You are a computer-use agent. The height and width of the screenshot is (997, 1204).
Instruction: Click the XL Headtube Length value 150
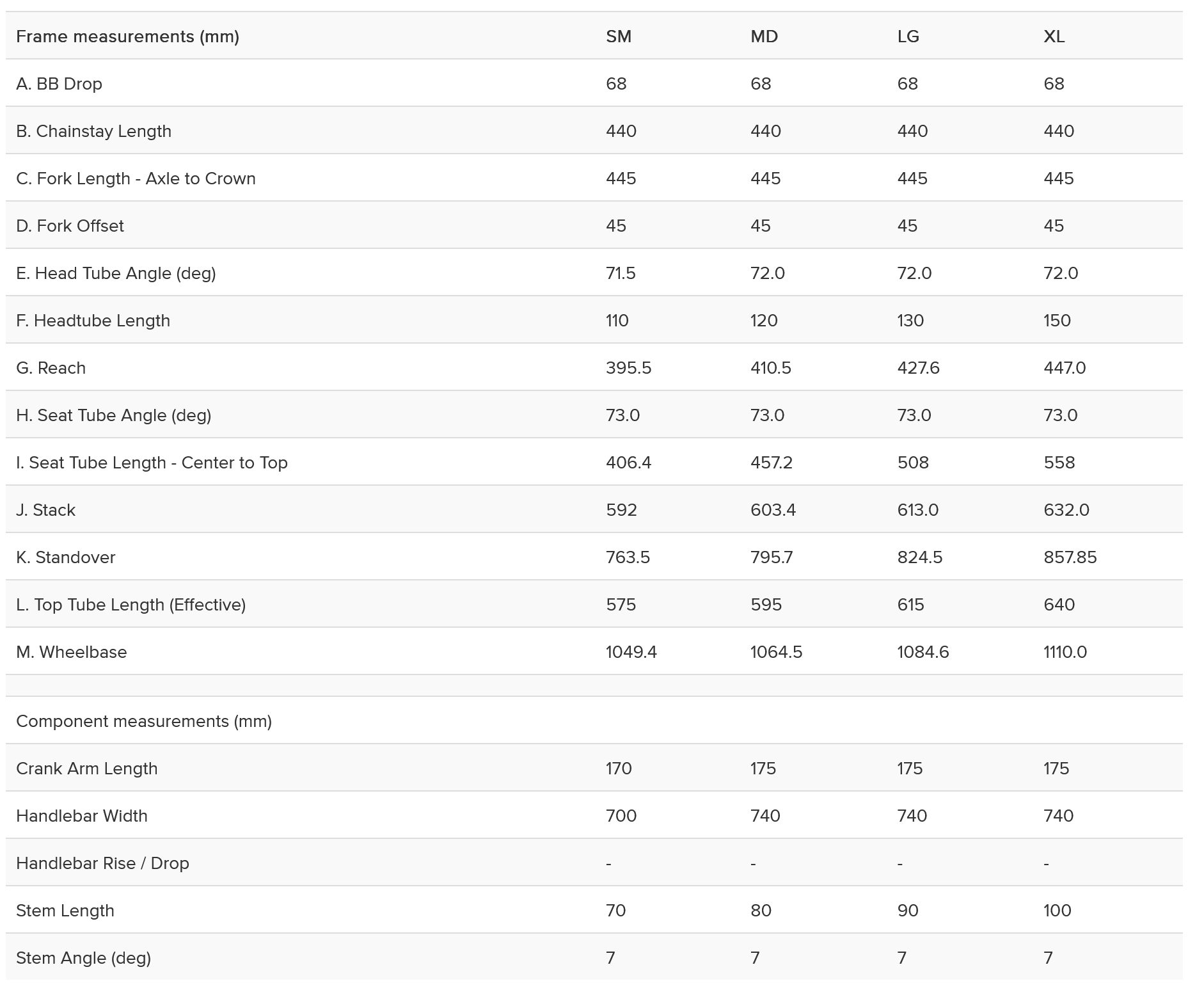pos(1057,321)
